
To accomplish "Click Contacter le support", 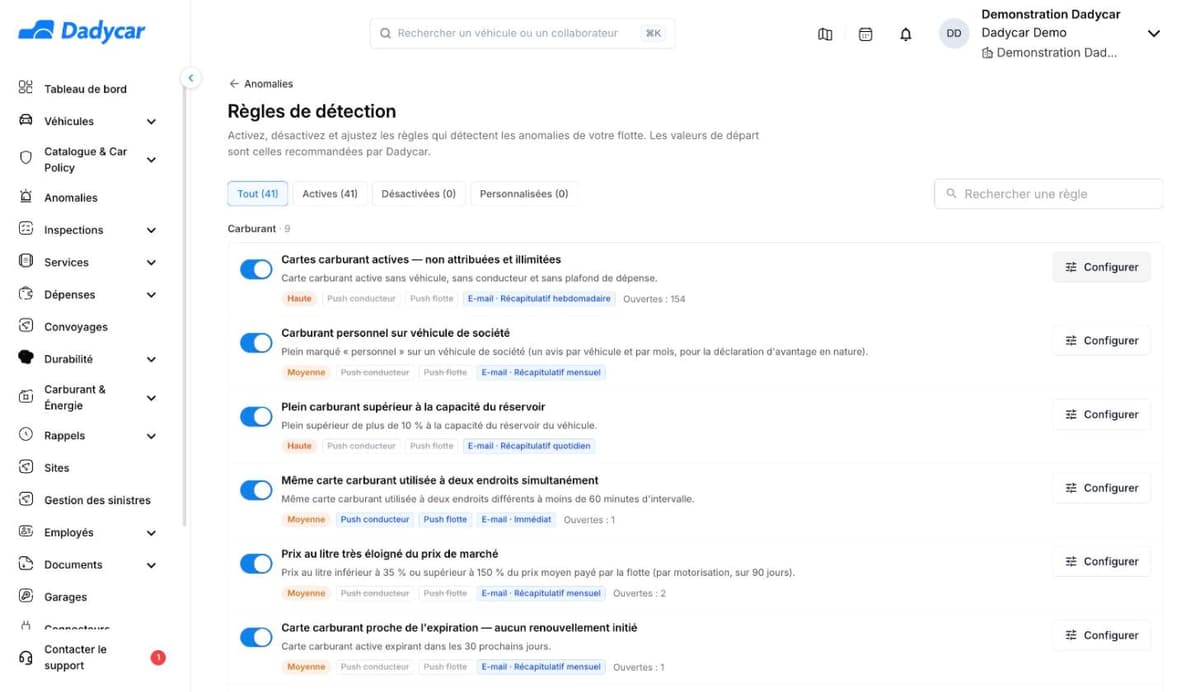I will 75,657.
